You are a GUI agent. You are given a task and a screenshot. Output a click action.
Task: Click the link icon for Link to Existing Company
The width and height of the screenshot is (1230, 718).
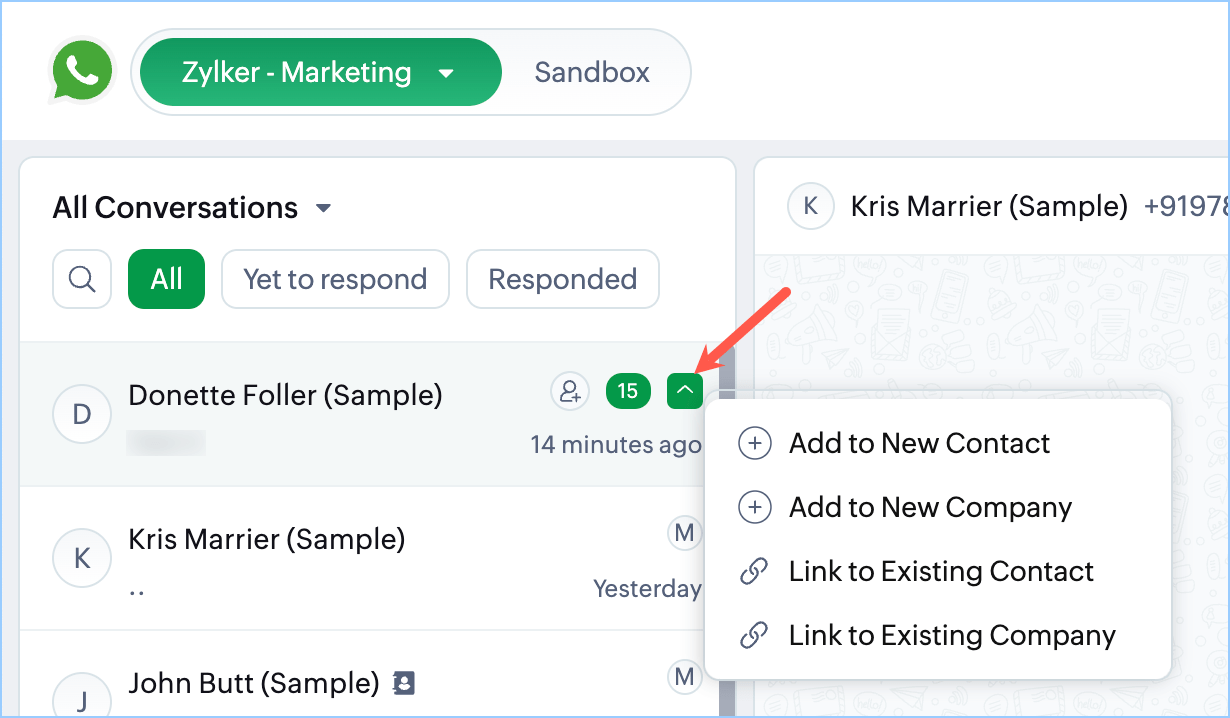tap(753, 635)
